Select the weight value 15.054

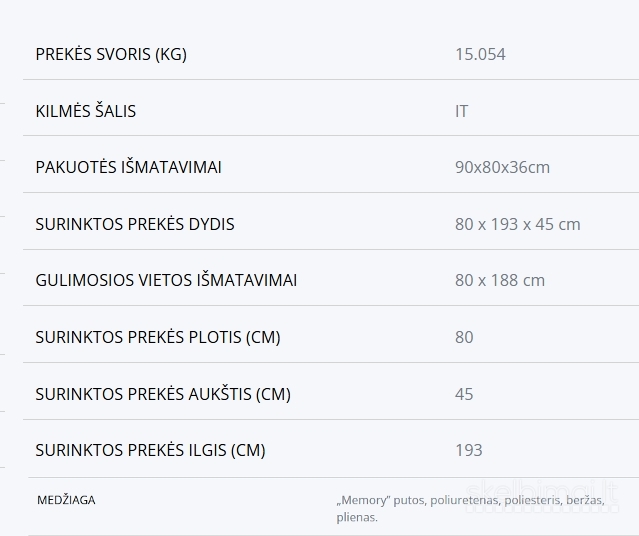[x=480, y=54]
